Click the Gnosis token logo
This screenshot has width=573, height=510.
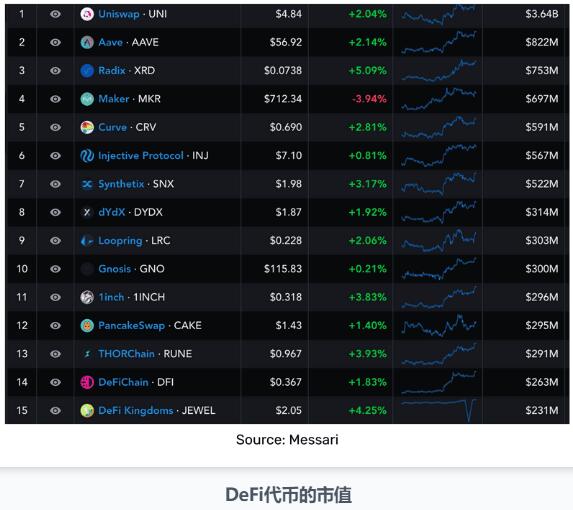(x=87, y=269)
